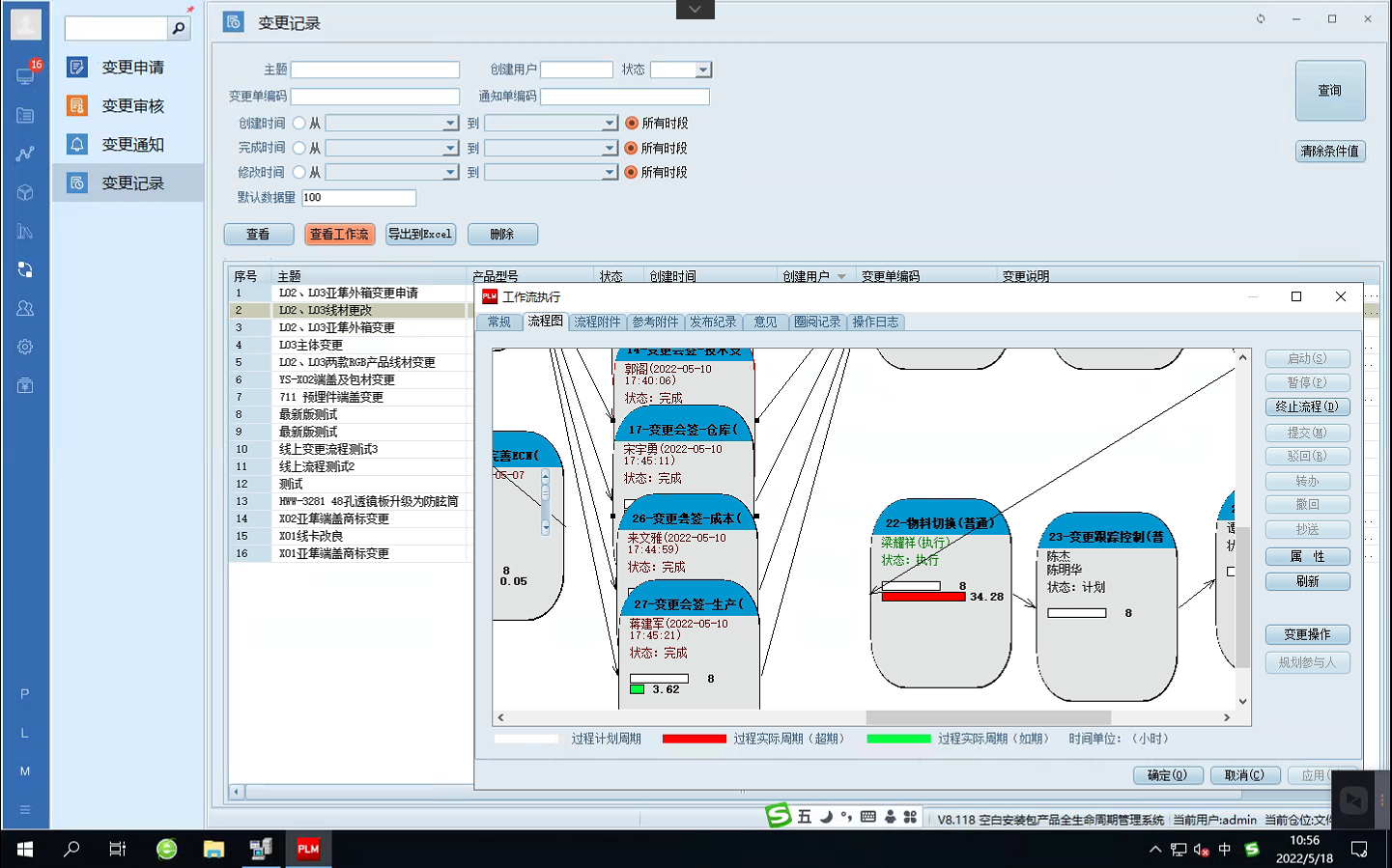Open the 操作日志 tab in workflow dialog
The width and height of the screenshot is (1392, 868).
point(875,322)
